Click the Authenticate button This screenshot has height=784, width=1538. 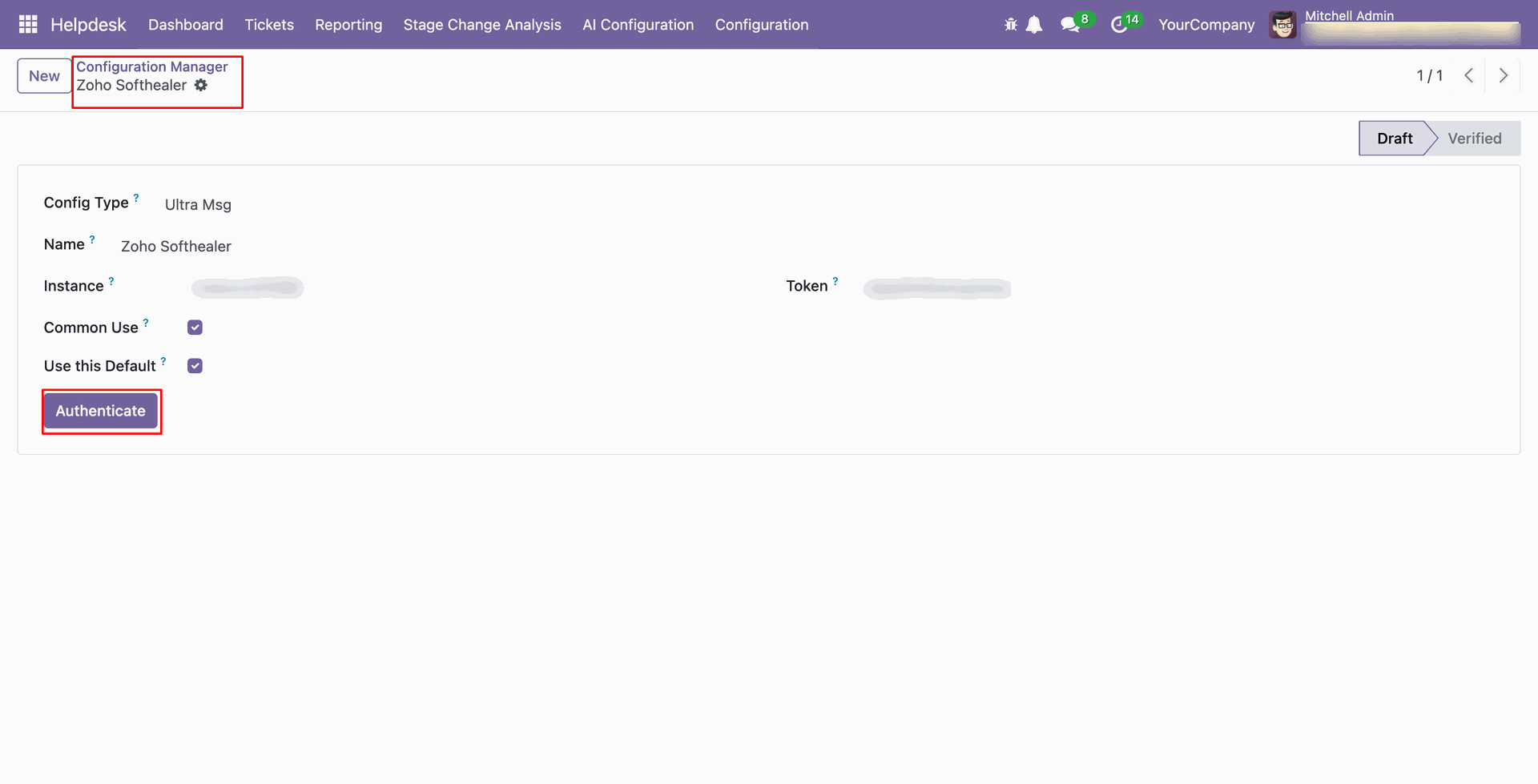(x=101, y=411)
